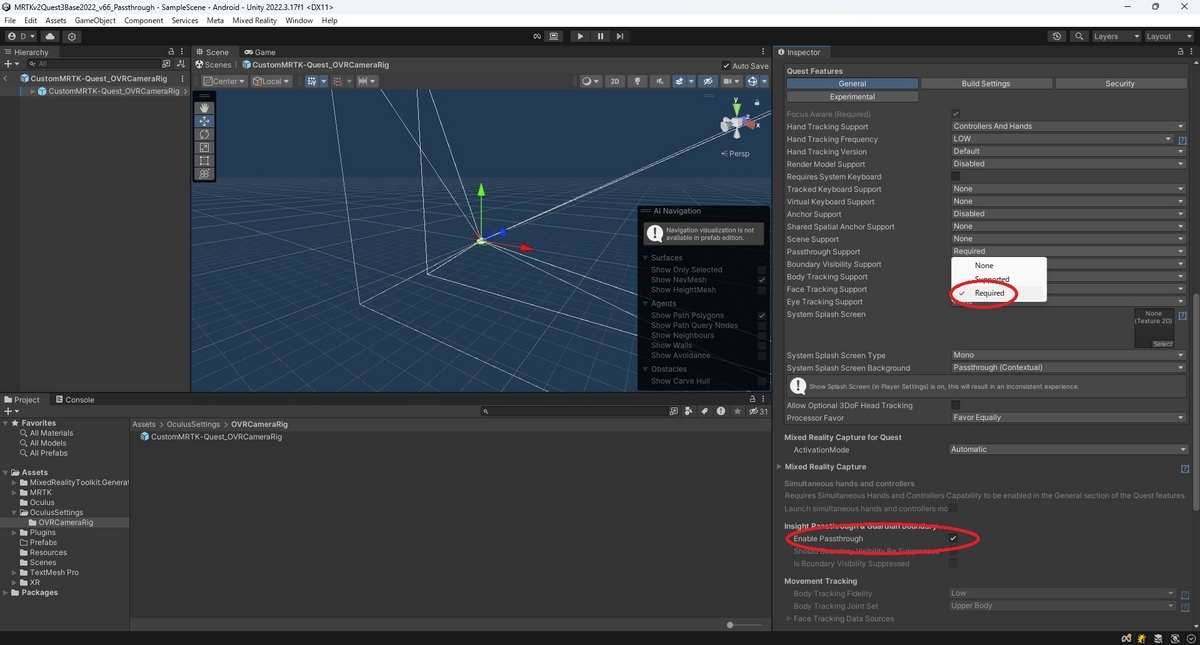The height and width of the screenshot is (645, 1200).
Task: Toggle scene visibility hidden-objects icon
Action: click(708, 81)
